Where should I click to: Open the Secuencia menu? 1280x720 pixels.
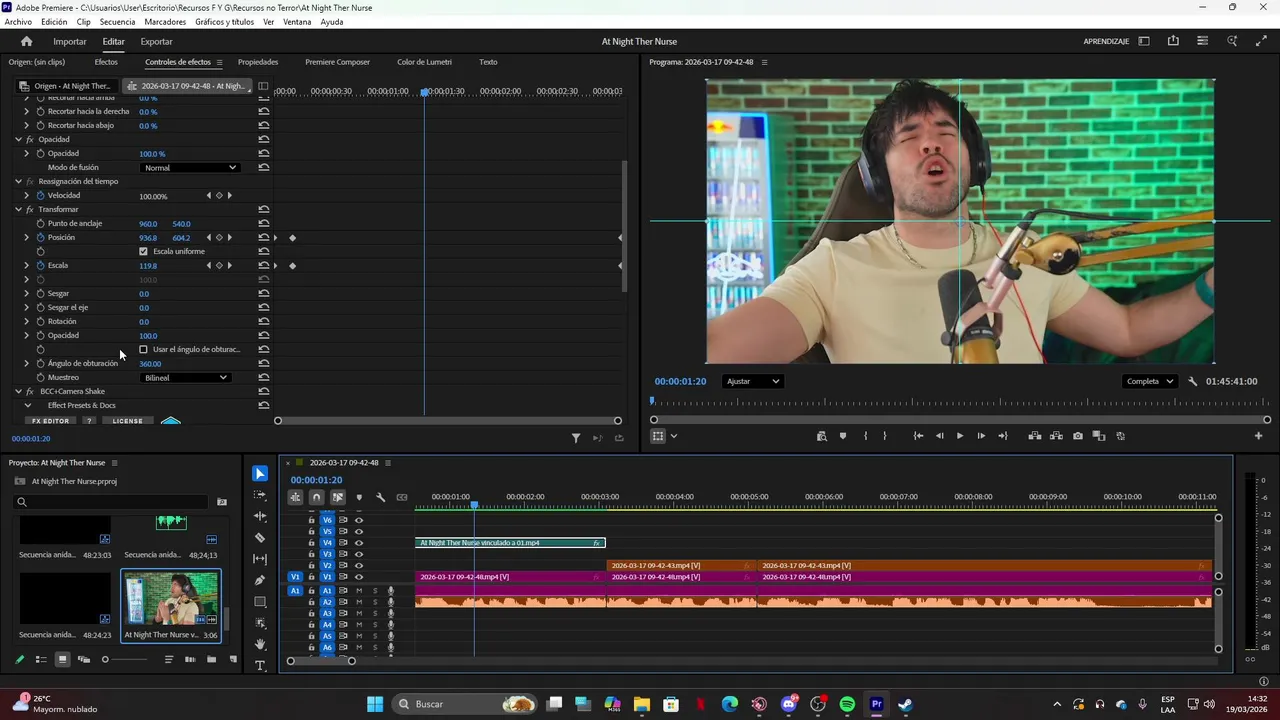(117, 22)
